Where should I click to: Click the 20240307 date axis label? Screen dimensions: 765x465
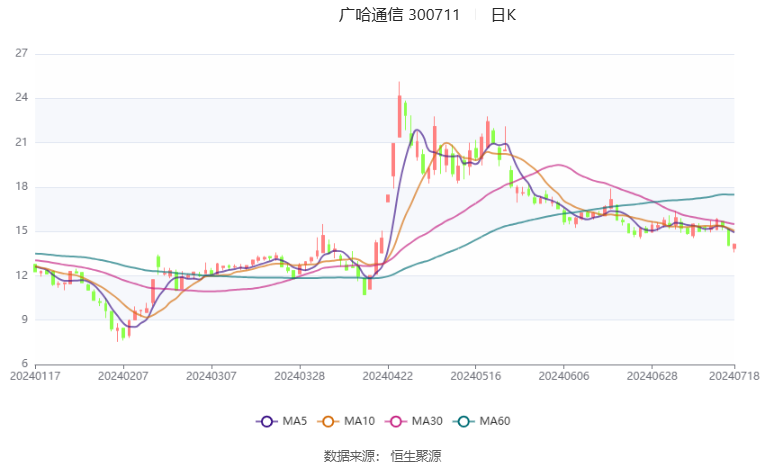tap(211, 376)
